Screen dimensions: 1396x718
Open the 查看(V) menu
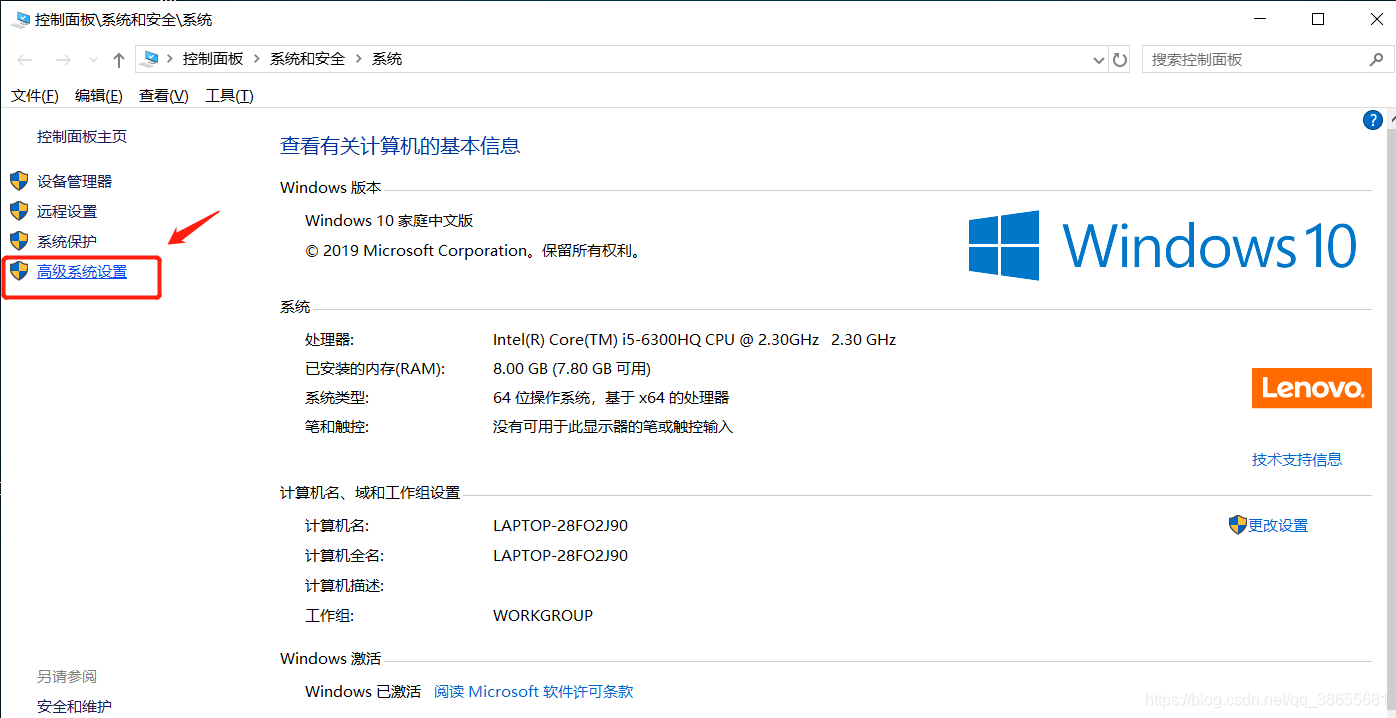click(164, 96)
